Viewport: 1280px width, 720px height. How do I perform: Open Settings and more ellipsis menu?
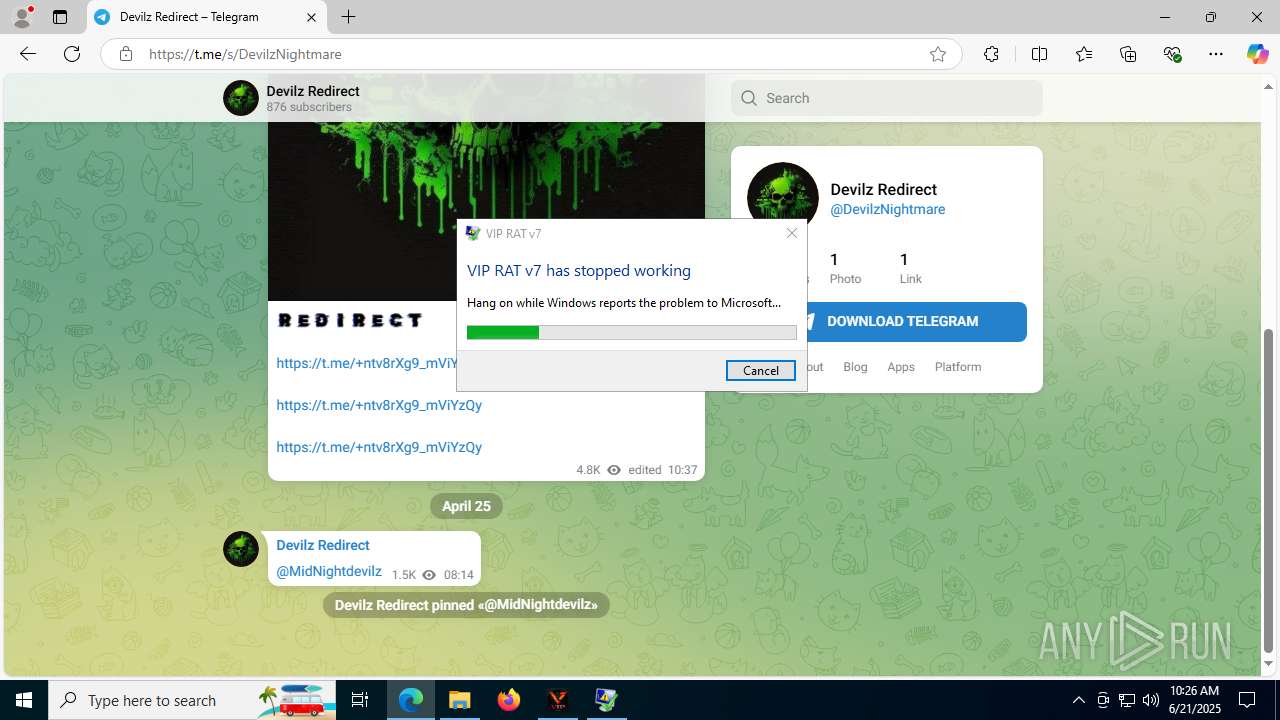[1216, 54]
